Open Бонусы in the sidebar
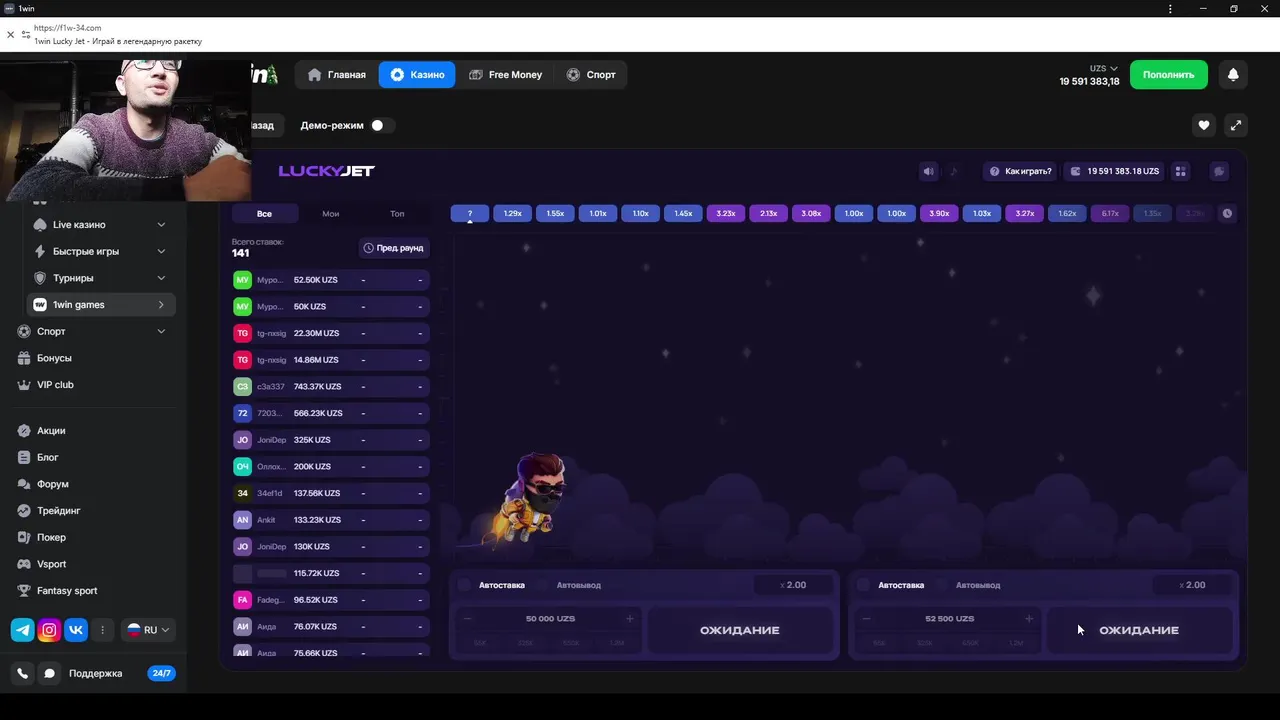The width and height of the screenshot is (1280, 720). pos(54,358)
